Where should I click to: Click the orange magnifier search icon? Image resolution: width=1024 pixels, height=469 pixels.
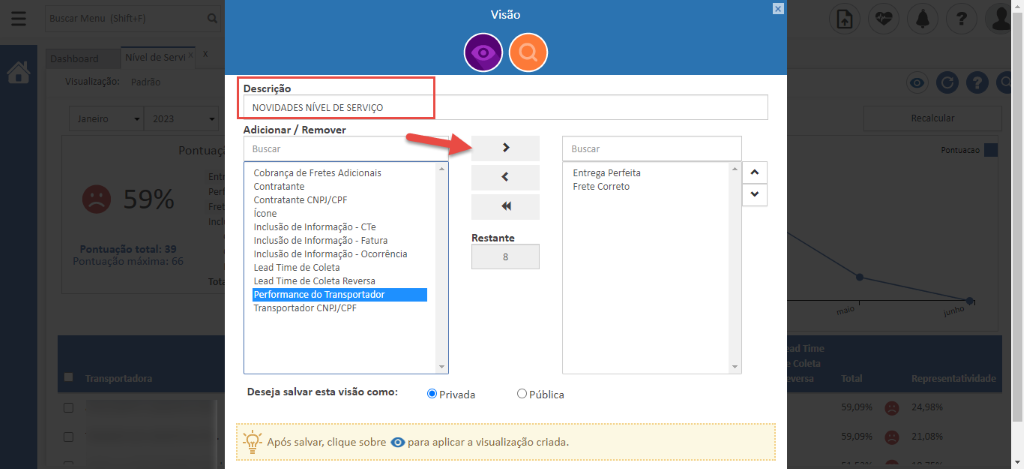point(528,53)
